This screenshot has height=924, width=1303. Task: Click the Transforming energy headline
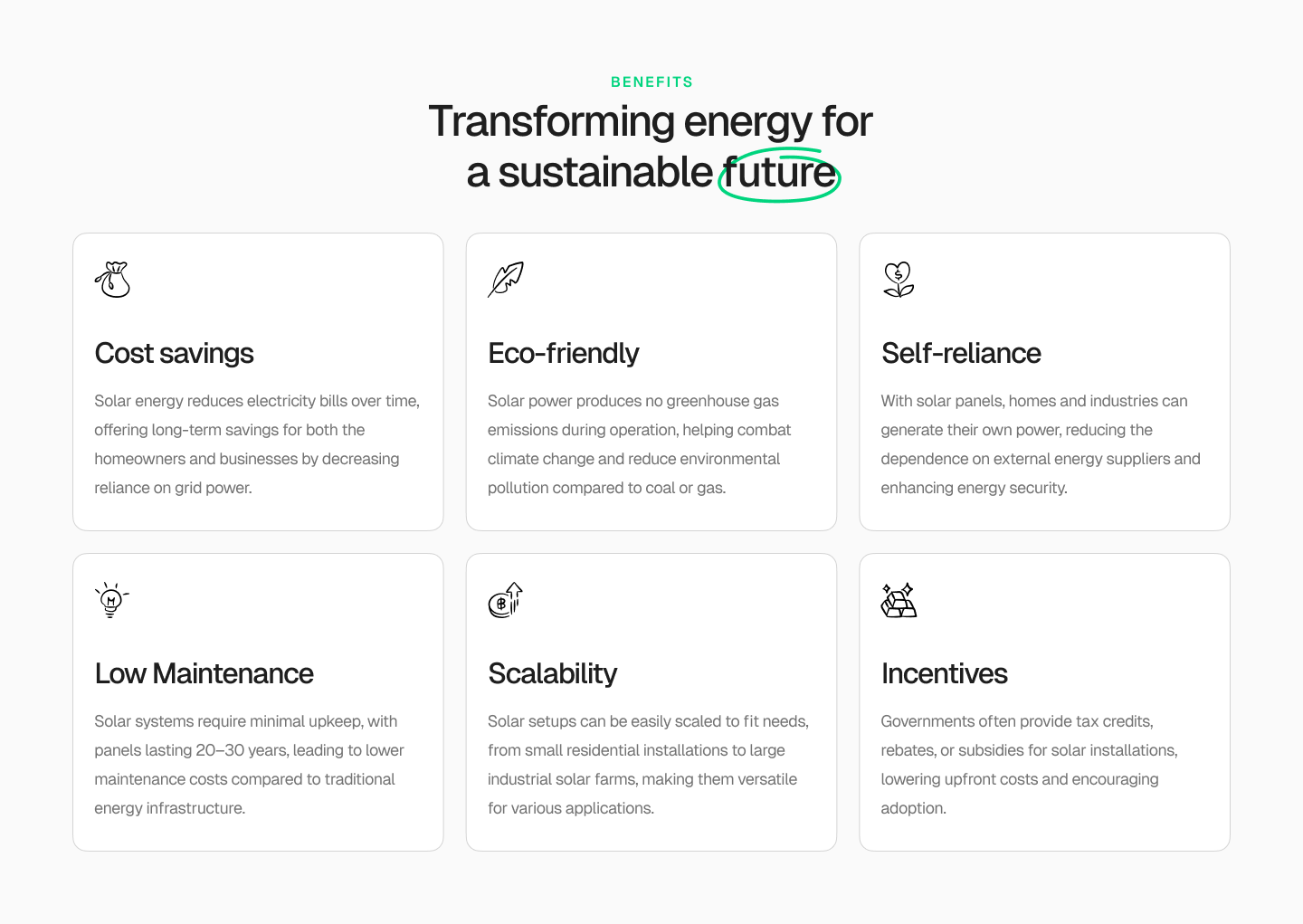[x=651, y=147]
